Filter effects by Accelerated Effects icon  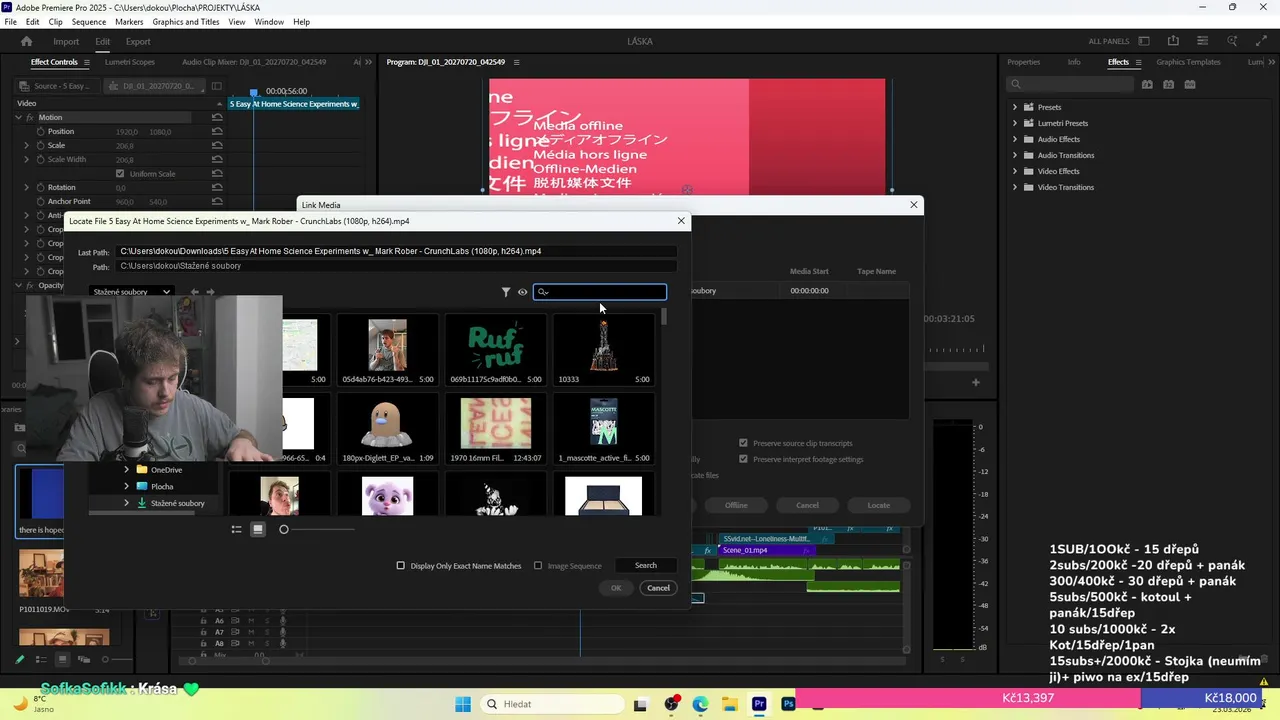tap(1147, 85)
